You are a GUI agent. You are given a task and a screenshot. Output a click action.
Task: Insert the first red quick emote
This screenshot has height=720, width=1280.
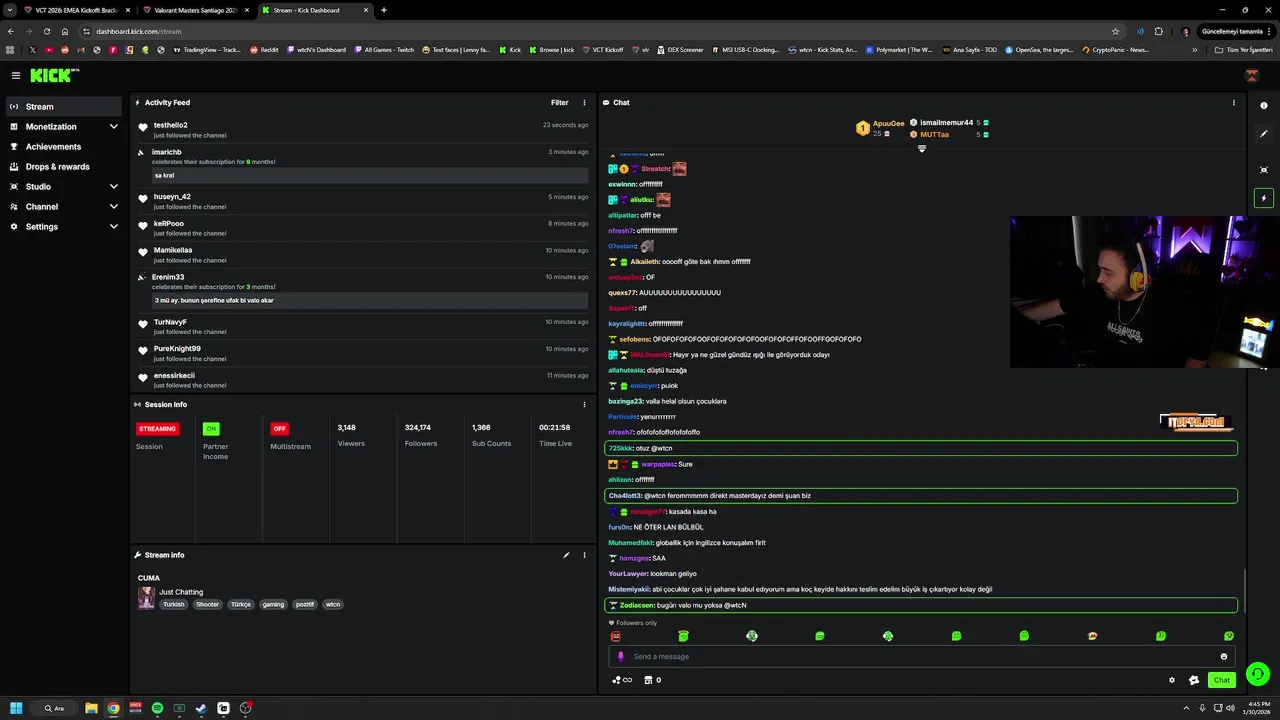click(x=615, y=636)
